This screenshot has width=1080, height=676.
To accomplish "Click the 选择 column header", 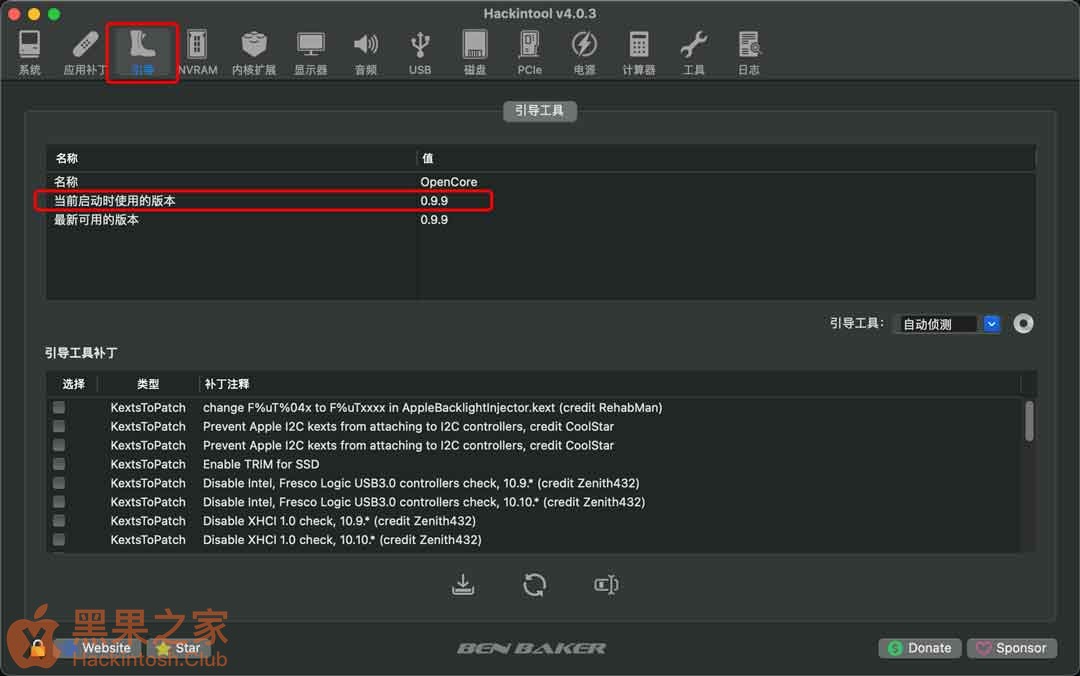I will click(x=73, y=384).
